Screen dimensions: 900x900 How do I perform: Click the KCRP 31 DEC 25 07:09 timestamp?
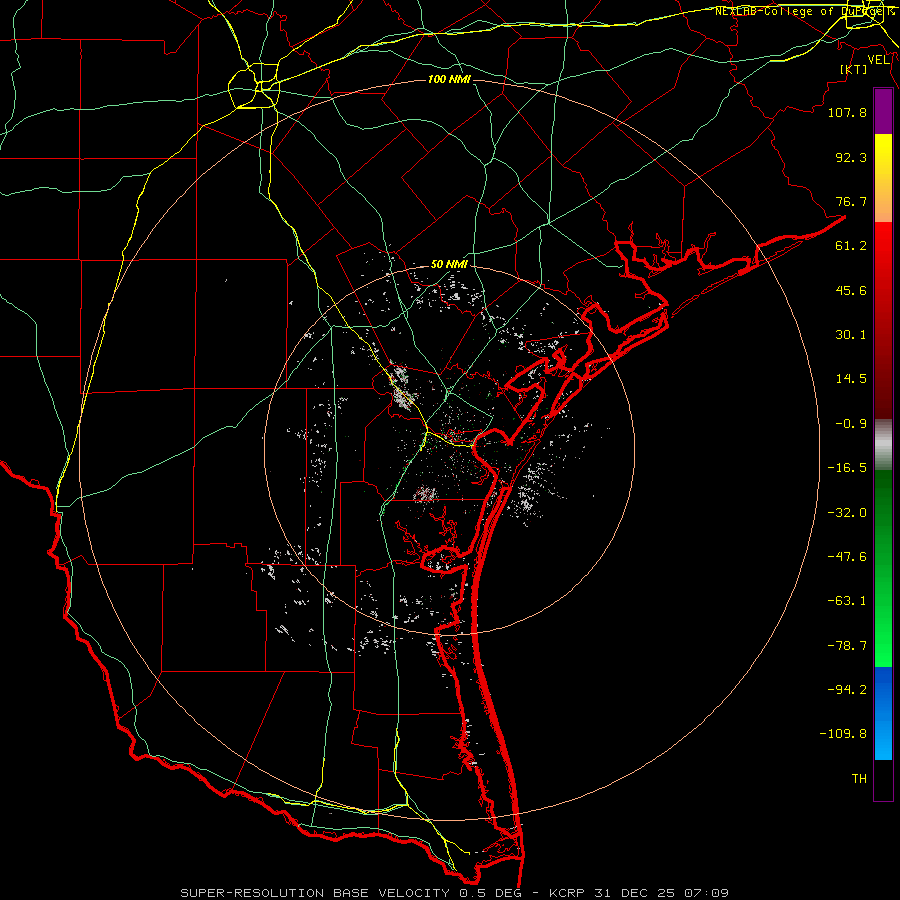tap(639, 893)
